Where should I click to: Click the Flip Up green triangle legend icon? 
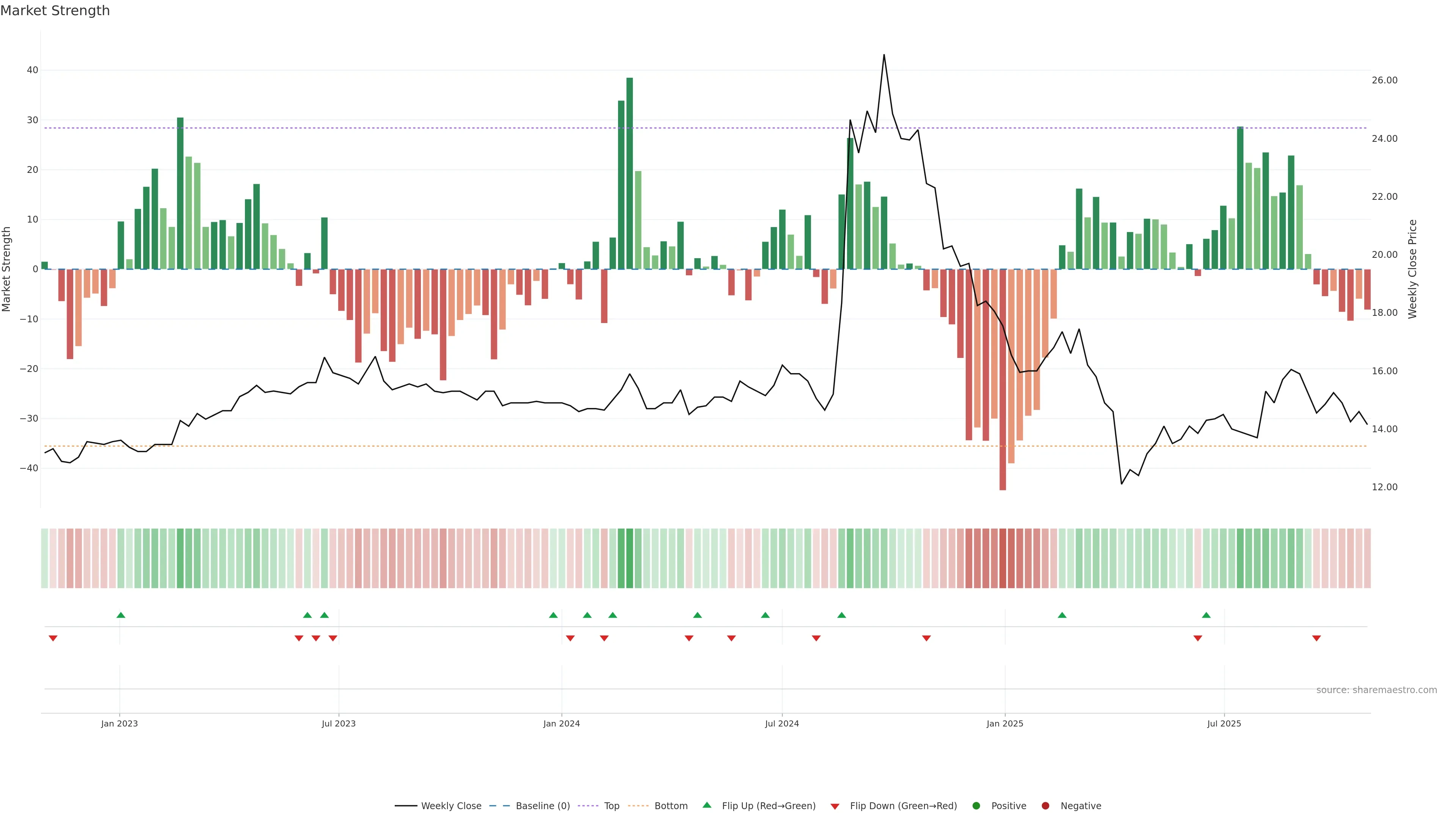pyautogui.click(x=706, y=805)
